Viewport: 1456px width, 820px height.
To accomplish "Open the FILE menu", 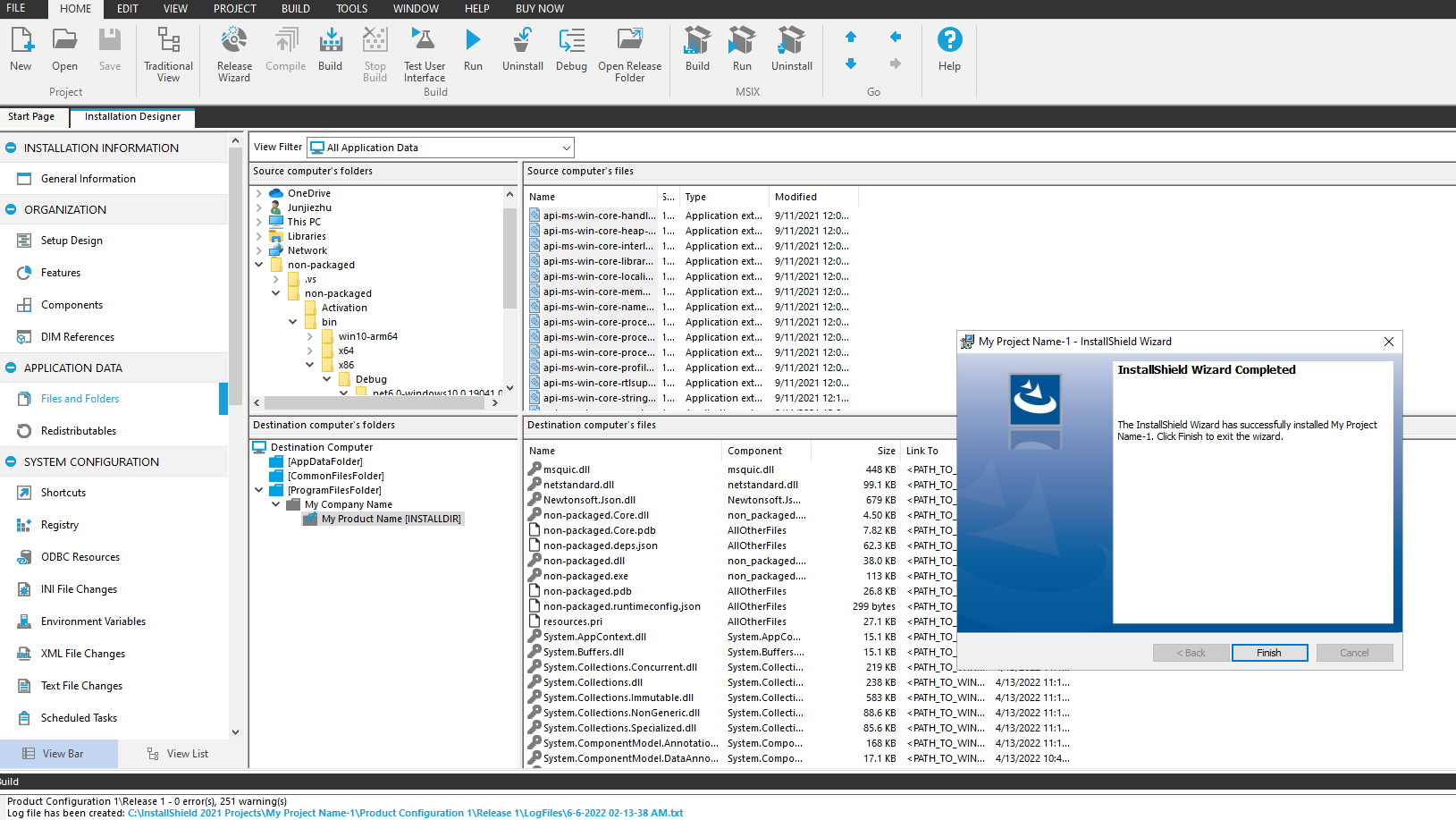I will point(16,8).
